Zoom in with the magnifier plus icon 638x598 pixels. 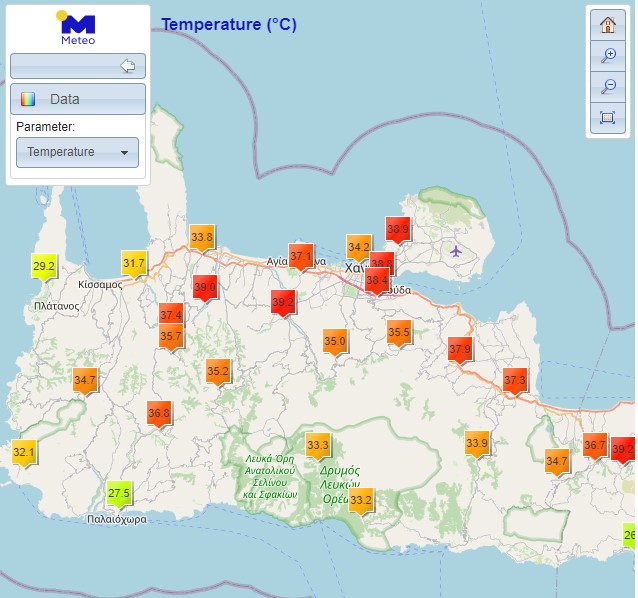(606, 56)
